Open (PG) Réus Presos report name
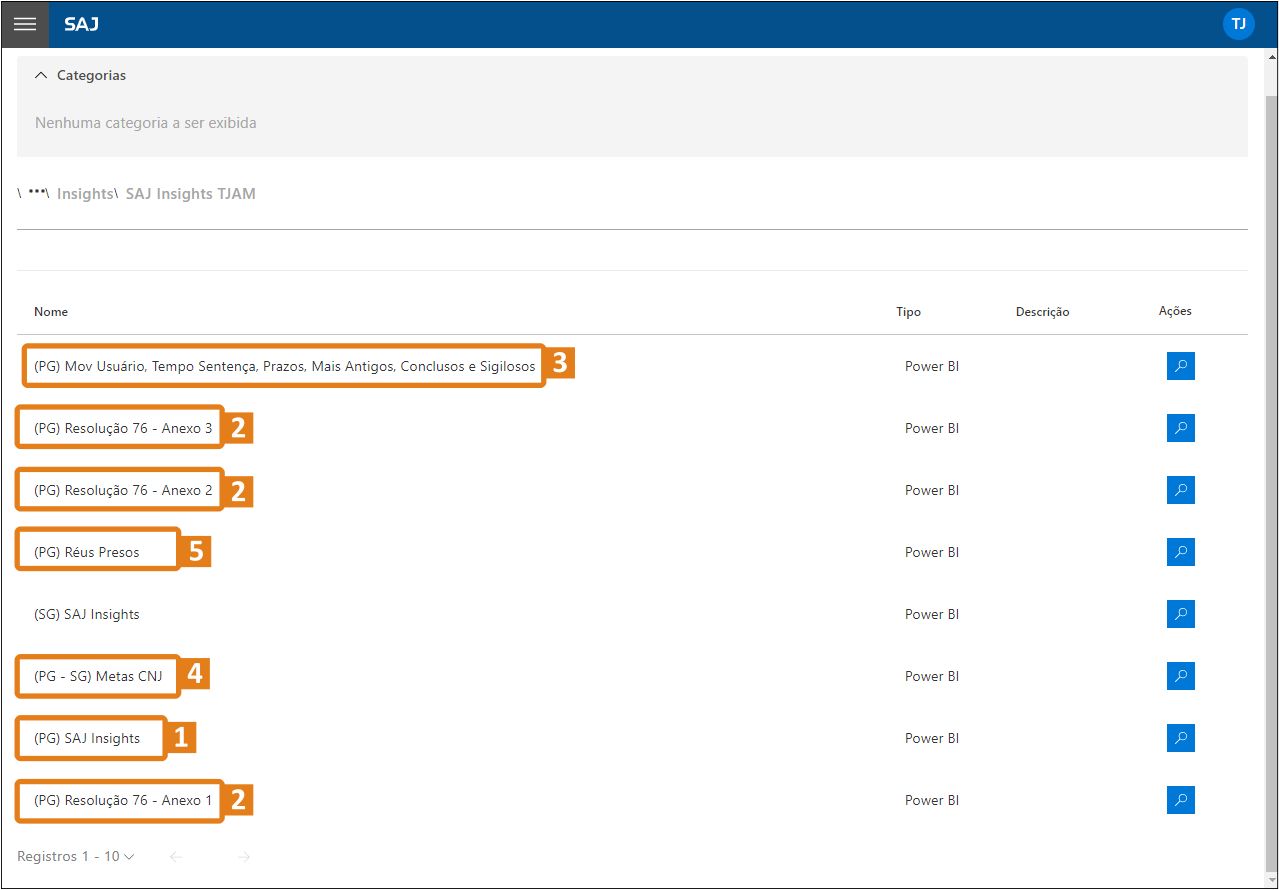Screen dimensions: 1279x890 click(87, 552)
